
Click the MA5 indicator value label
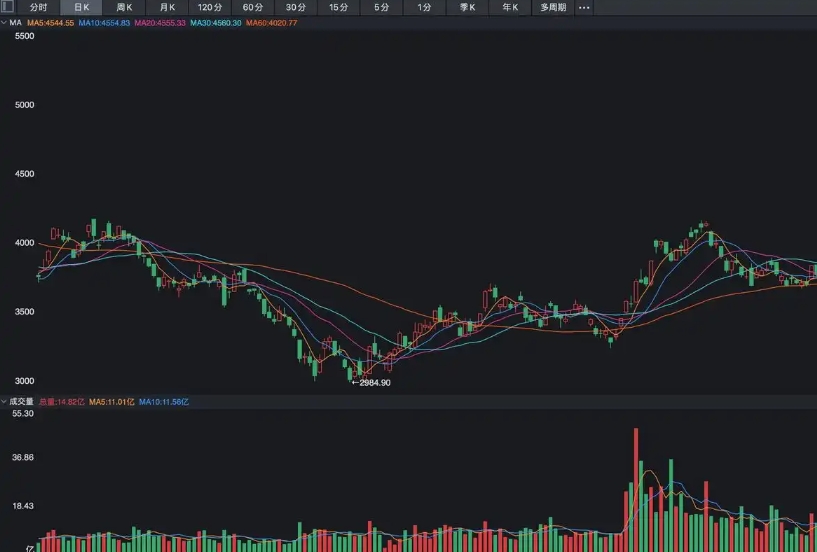[50, 22]
